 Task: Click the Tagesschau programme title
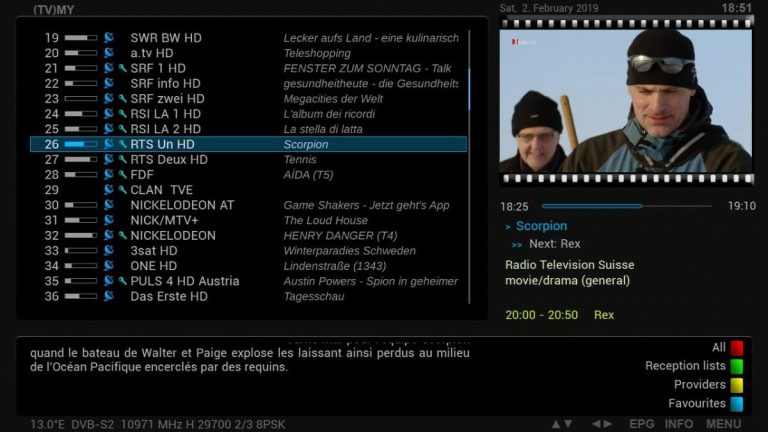tap(314, 296)
